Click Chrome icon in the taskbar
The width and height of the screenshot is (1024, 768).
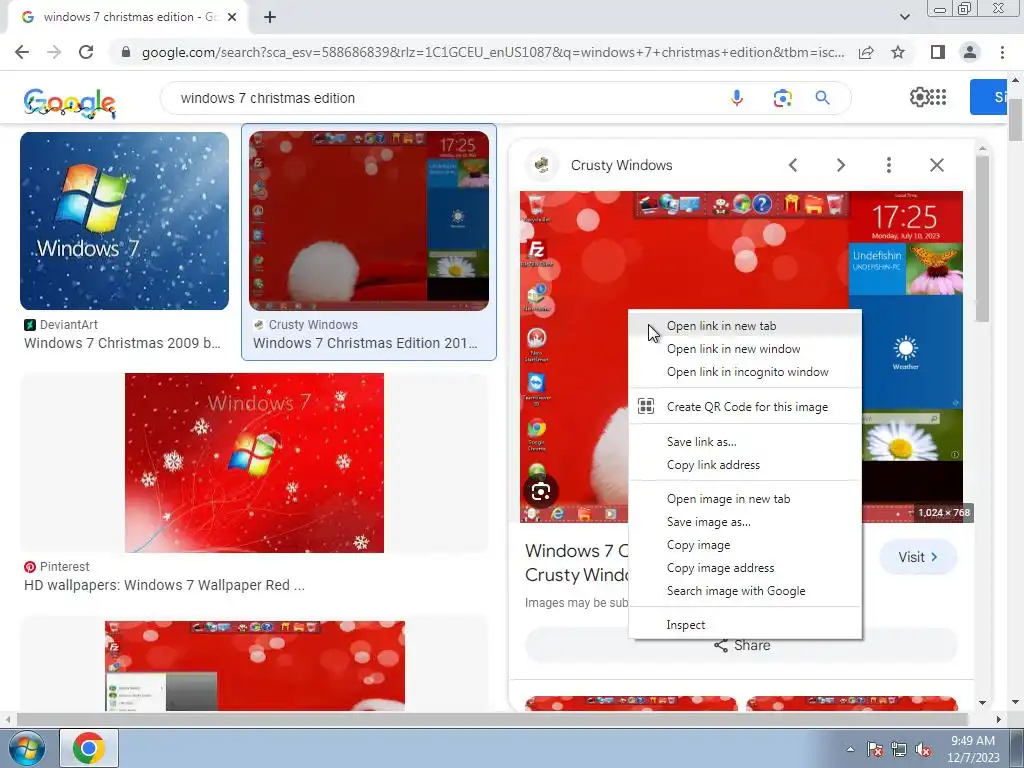click(x=89, y=748)
